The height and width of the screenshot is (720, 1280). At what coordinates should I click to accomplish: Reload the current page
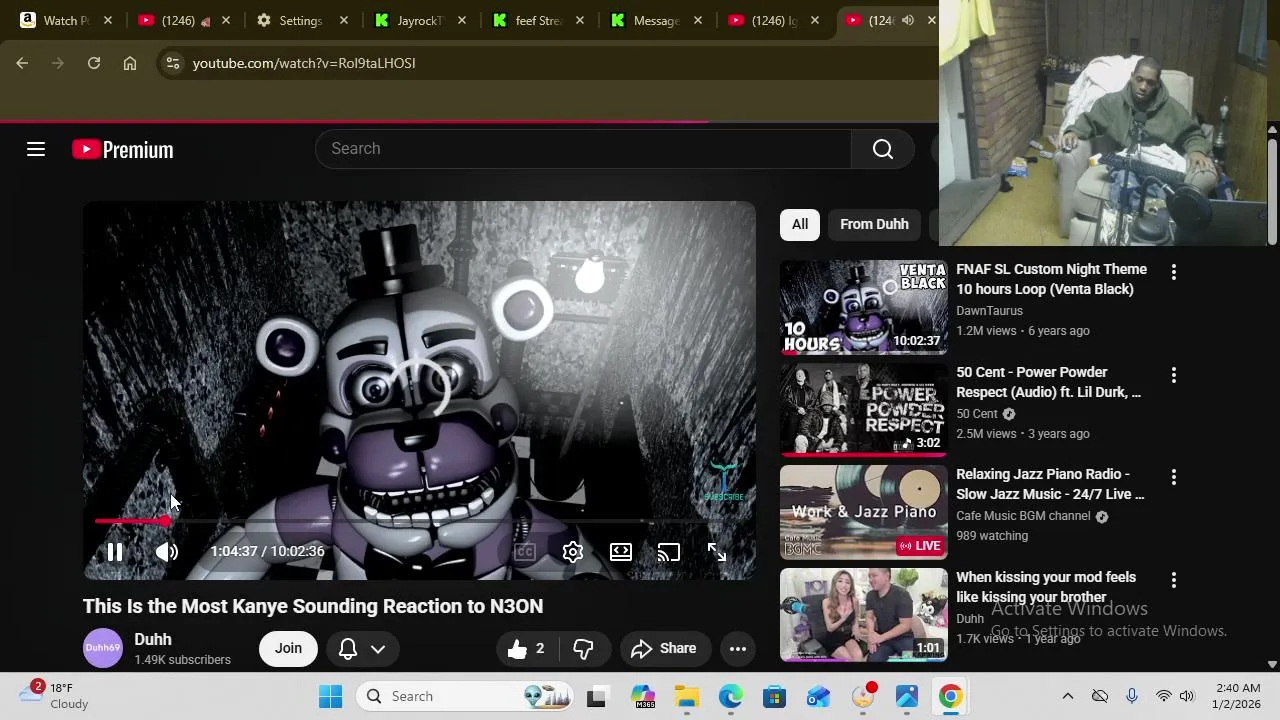[94, 63]
